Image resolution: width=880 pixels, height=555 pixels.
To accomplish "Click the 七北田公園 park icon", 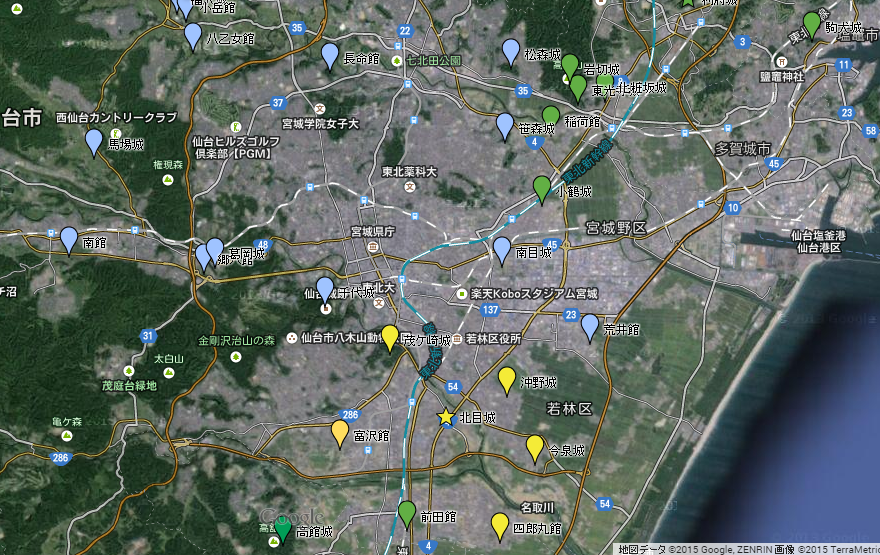I will tap(397, 61).
